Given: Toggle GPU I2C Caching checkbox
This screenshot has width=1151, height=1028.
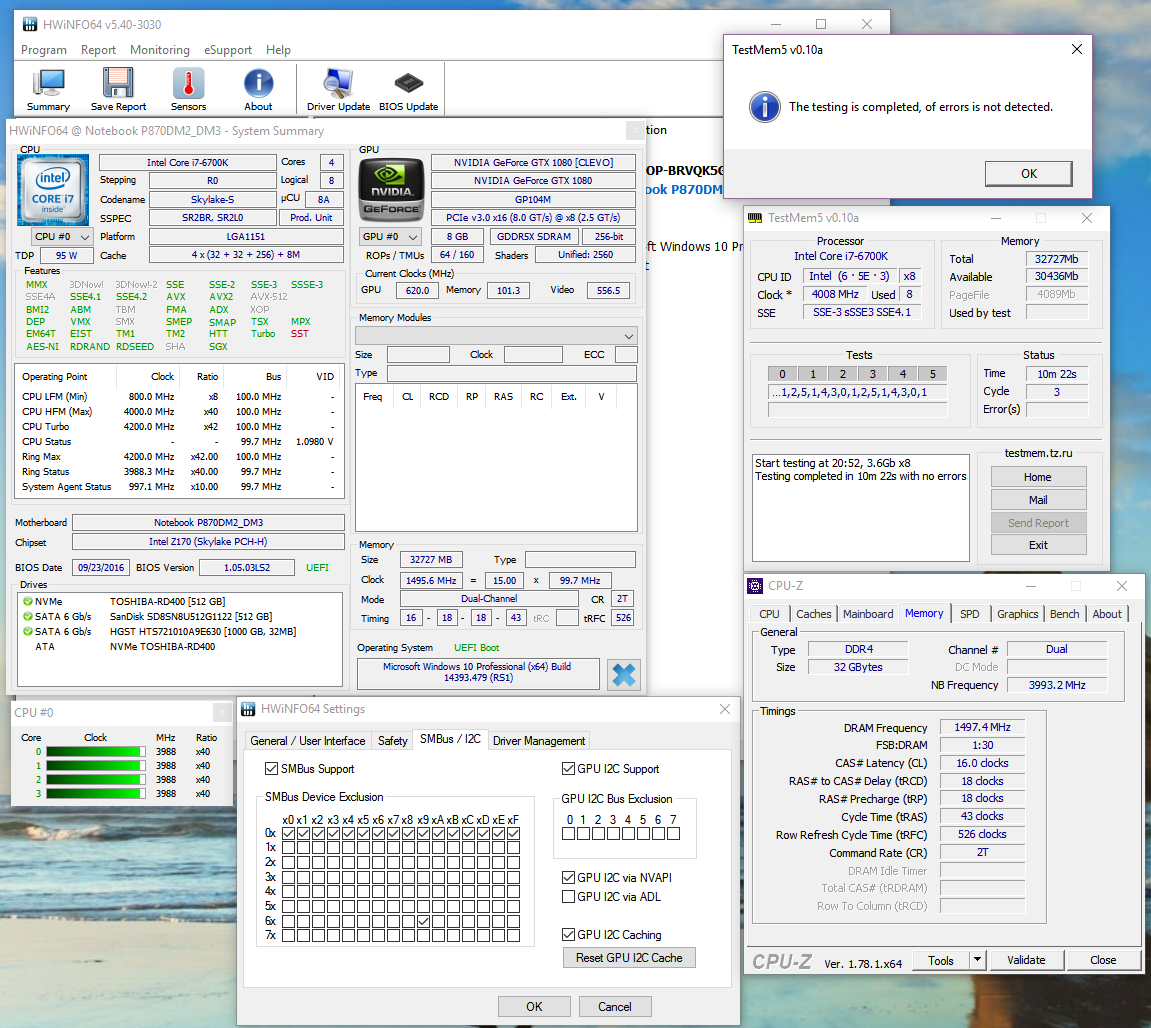Looking at the screenshot, I should (568, 935).
